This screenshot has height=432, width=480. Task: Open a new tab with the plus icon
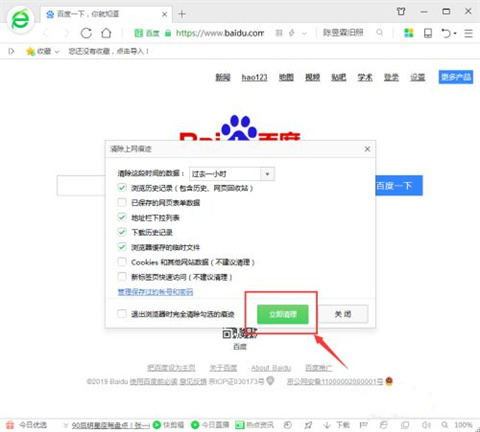tap(182, 14)
